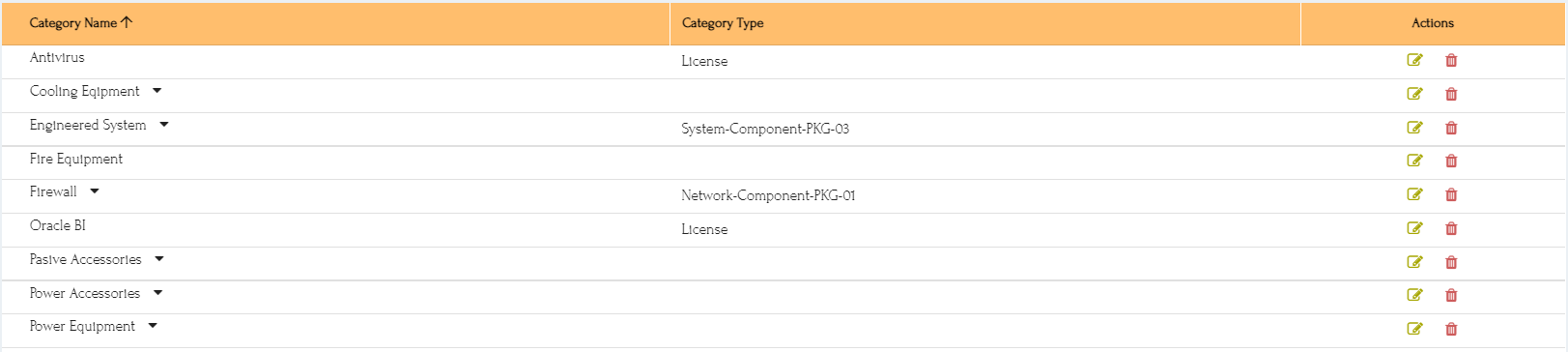
Task: Delete the Antivirus category
Action: (1451, 60)
